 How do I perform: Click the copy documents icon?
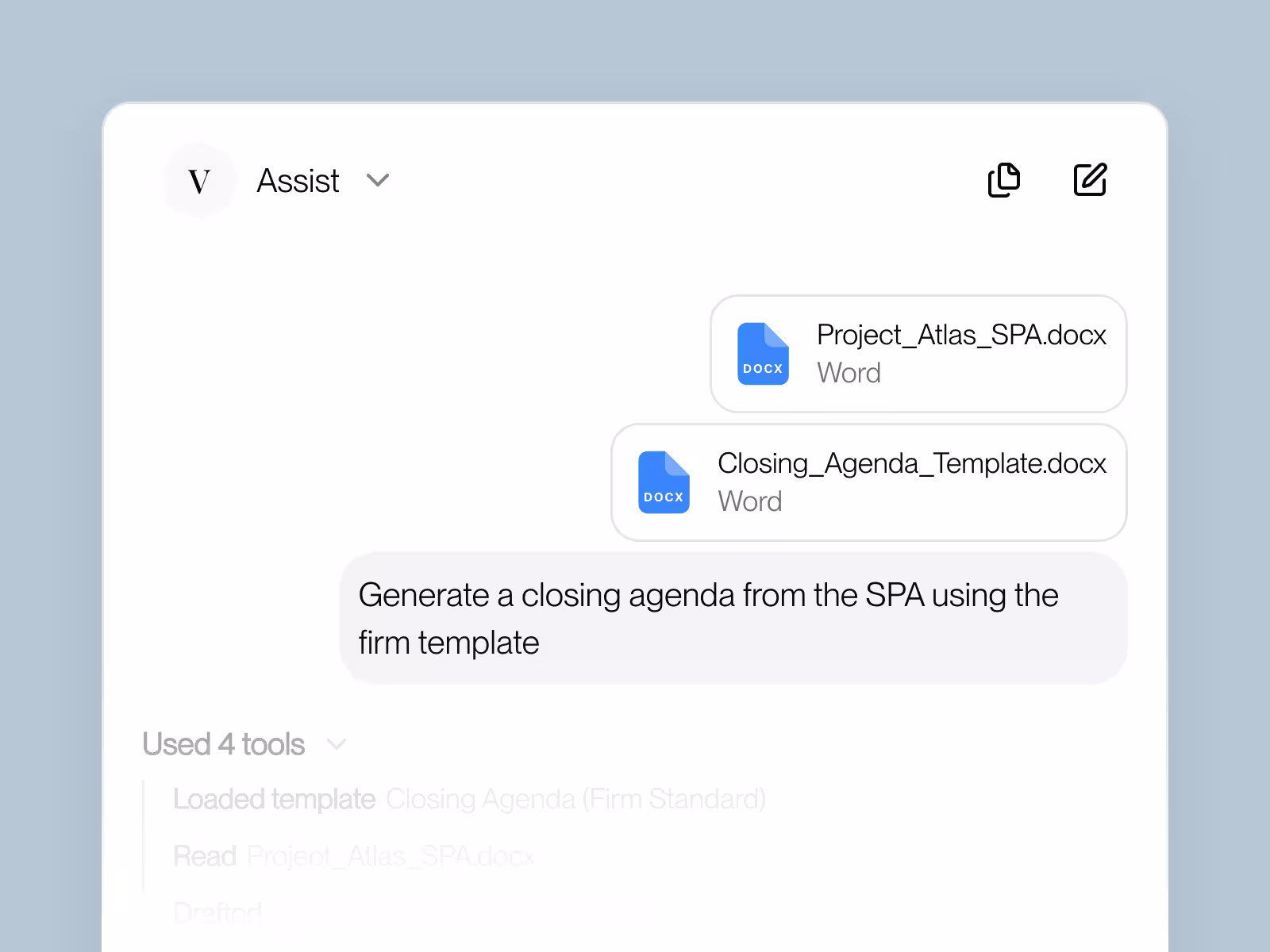click(1003, 180)
